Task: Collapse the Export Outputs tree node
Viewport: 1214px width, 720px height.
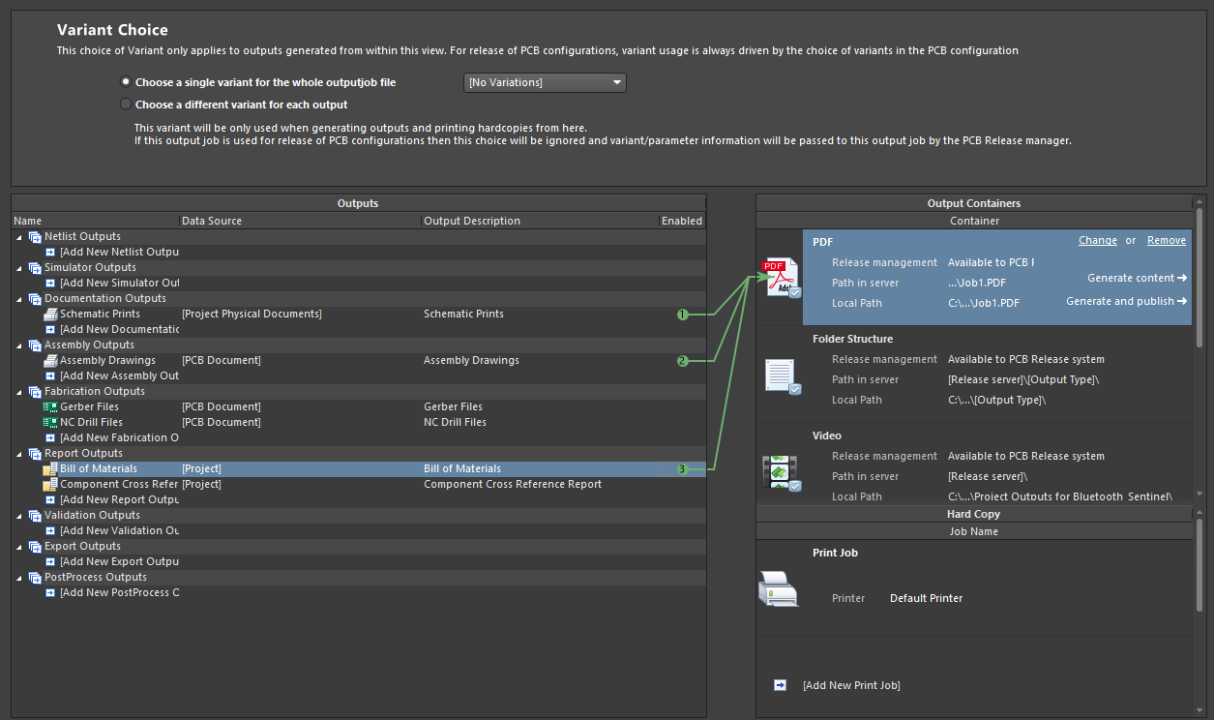Action: (x=20, y=547)
